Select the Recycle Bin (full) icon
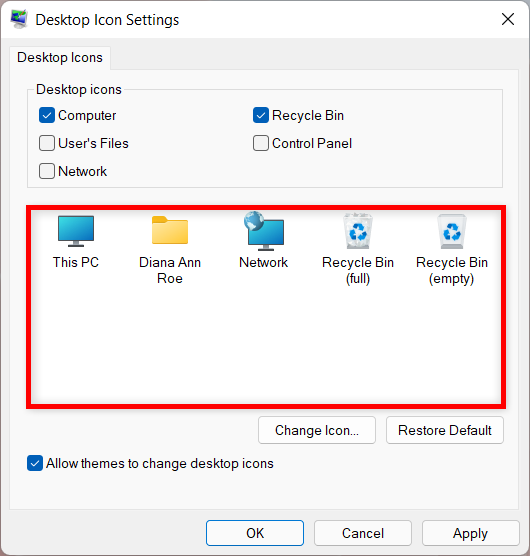The image size is (530, 556). point(358,231)
